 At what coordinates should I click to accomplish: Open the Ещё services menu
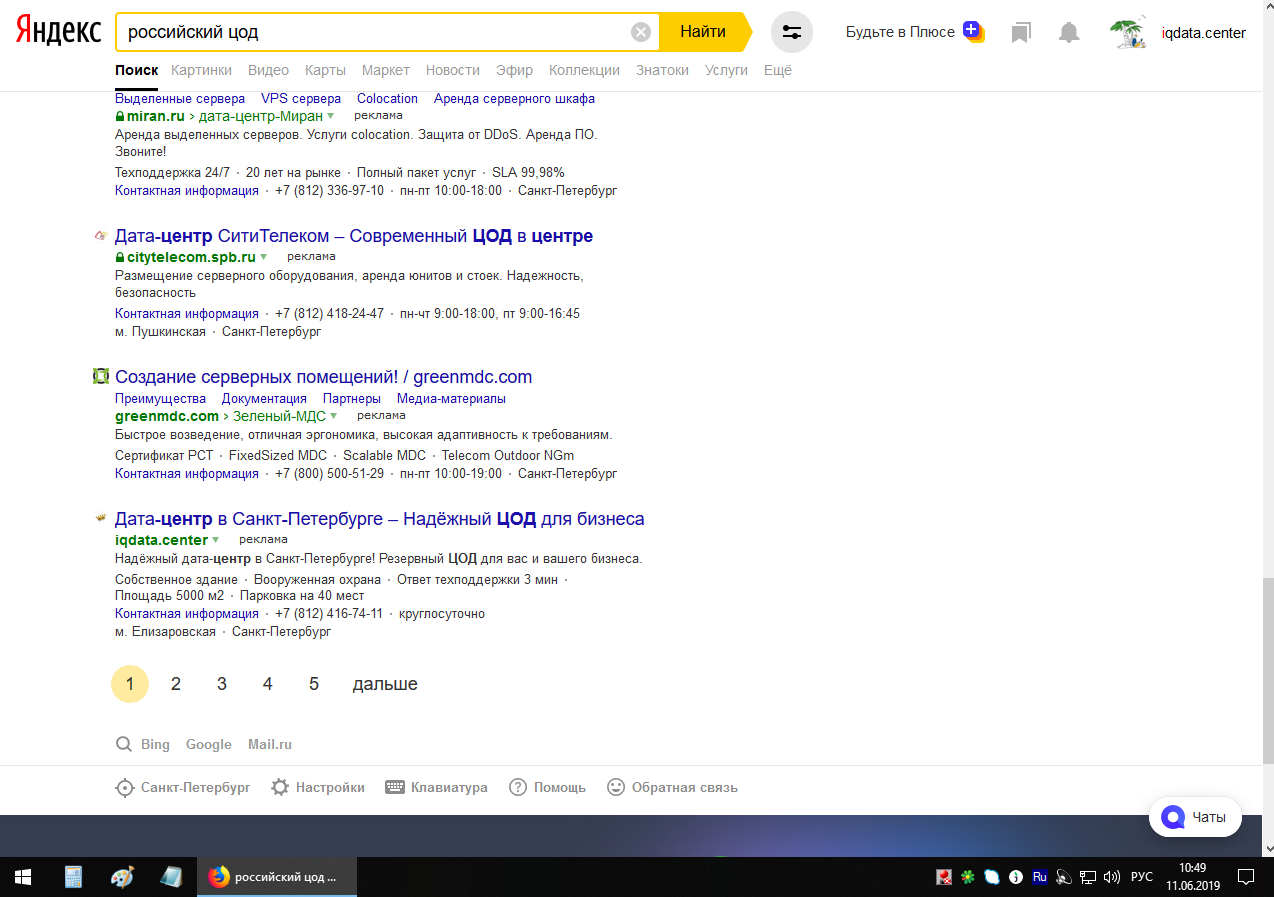tap(778, 70)
